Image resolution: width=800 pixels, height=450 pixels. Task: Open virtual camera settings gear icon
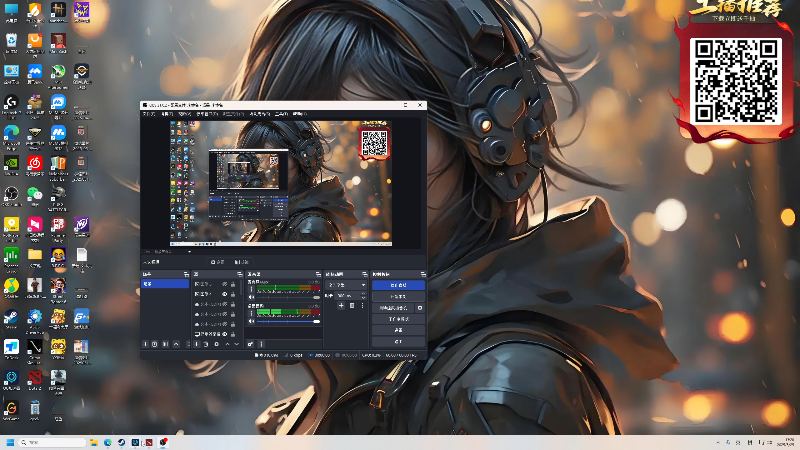click(x=420, y=308)
